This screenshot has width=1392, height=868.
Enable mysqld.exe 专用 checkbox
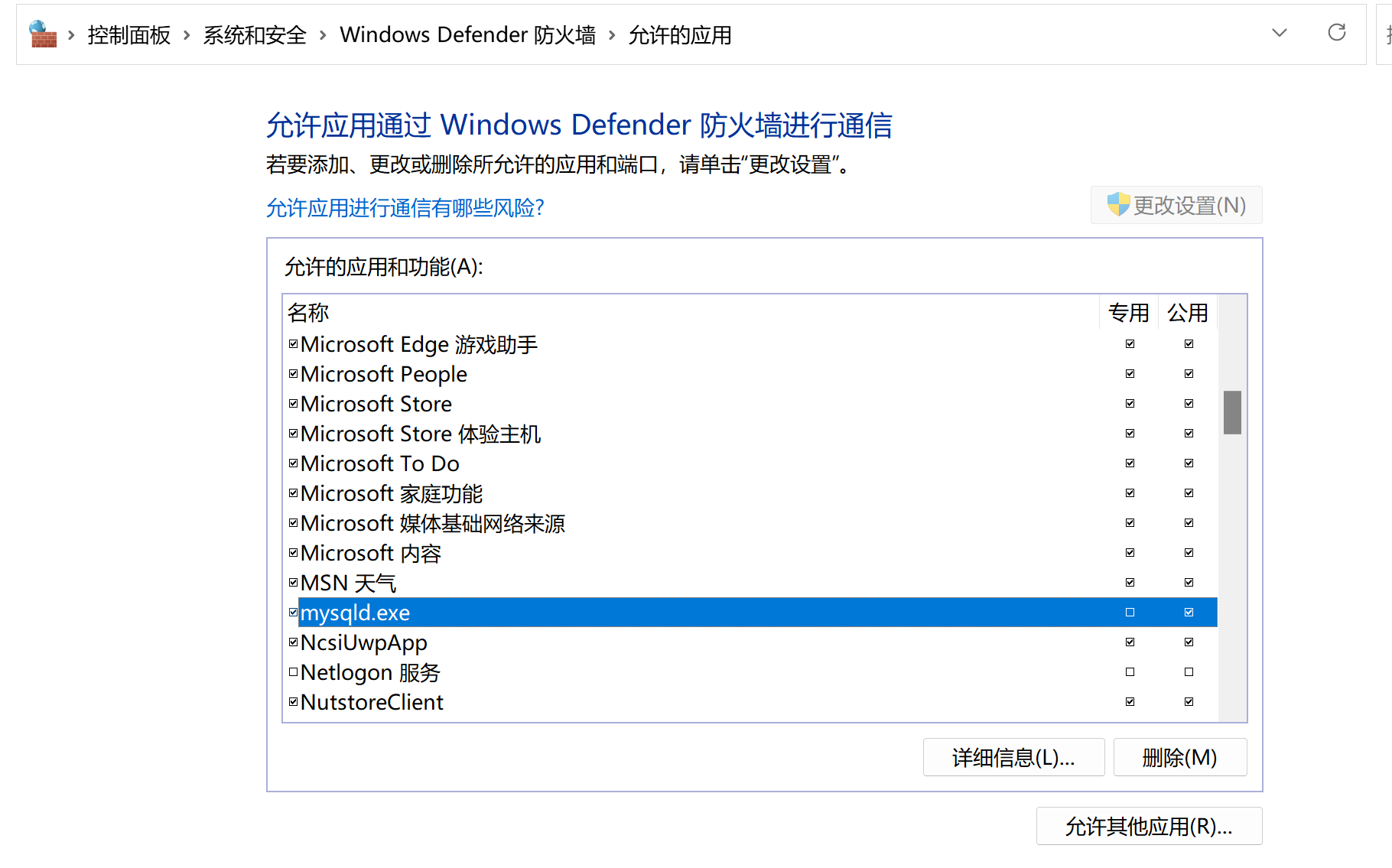(1130, 613)
